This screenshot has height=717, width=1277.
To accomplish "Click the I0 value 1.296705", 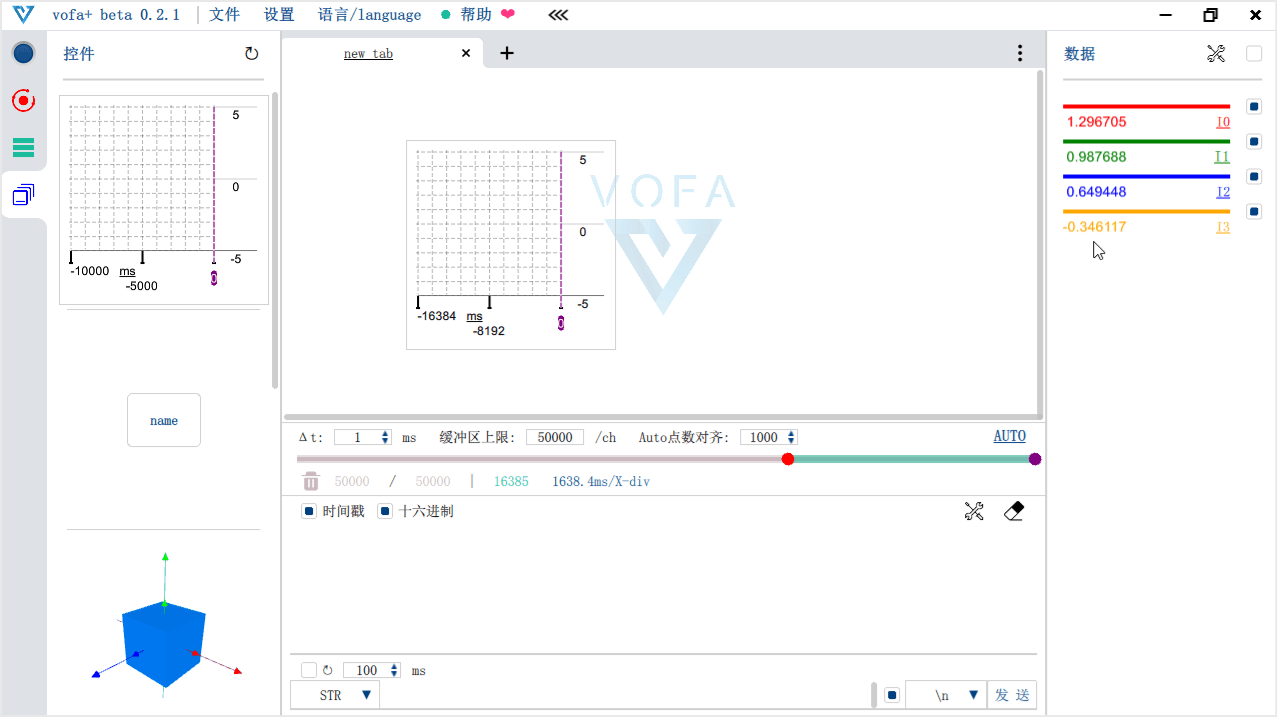I will point(1096,122).
